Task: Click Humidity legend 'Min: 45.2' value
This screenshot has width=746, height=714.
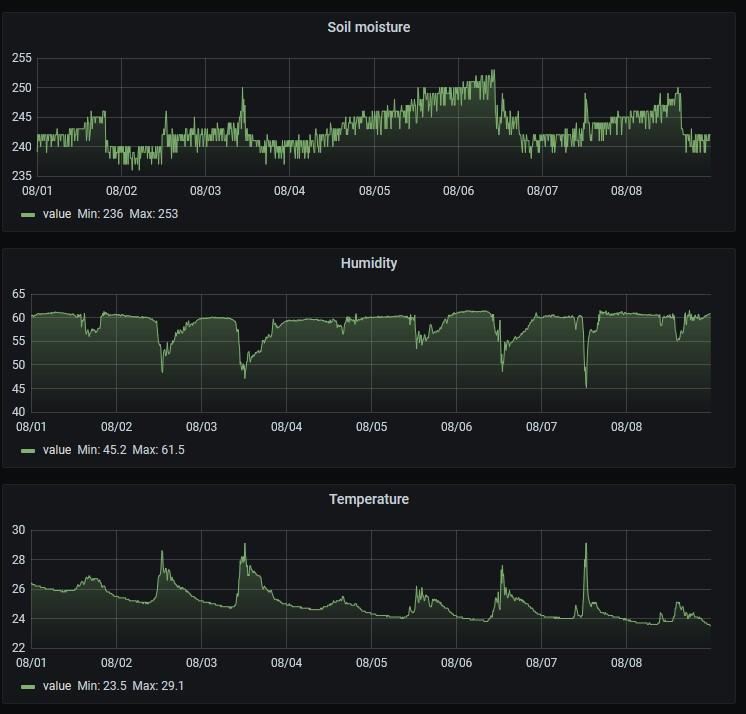Action: click(102, 450)
